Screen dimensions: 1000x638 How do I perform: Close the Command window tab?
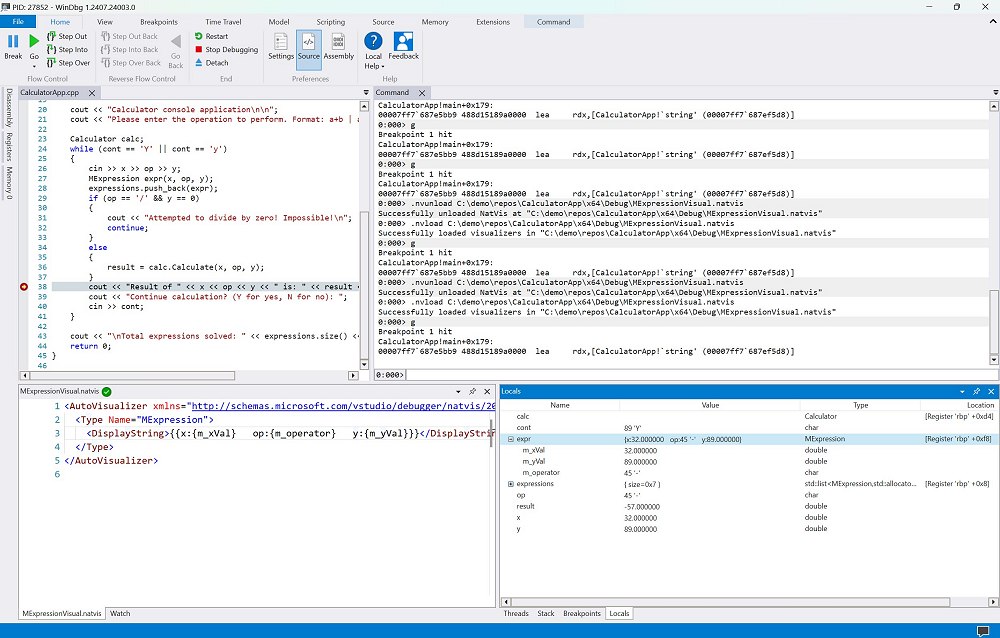(422, 93)
